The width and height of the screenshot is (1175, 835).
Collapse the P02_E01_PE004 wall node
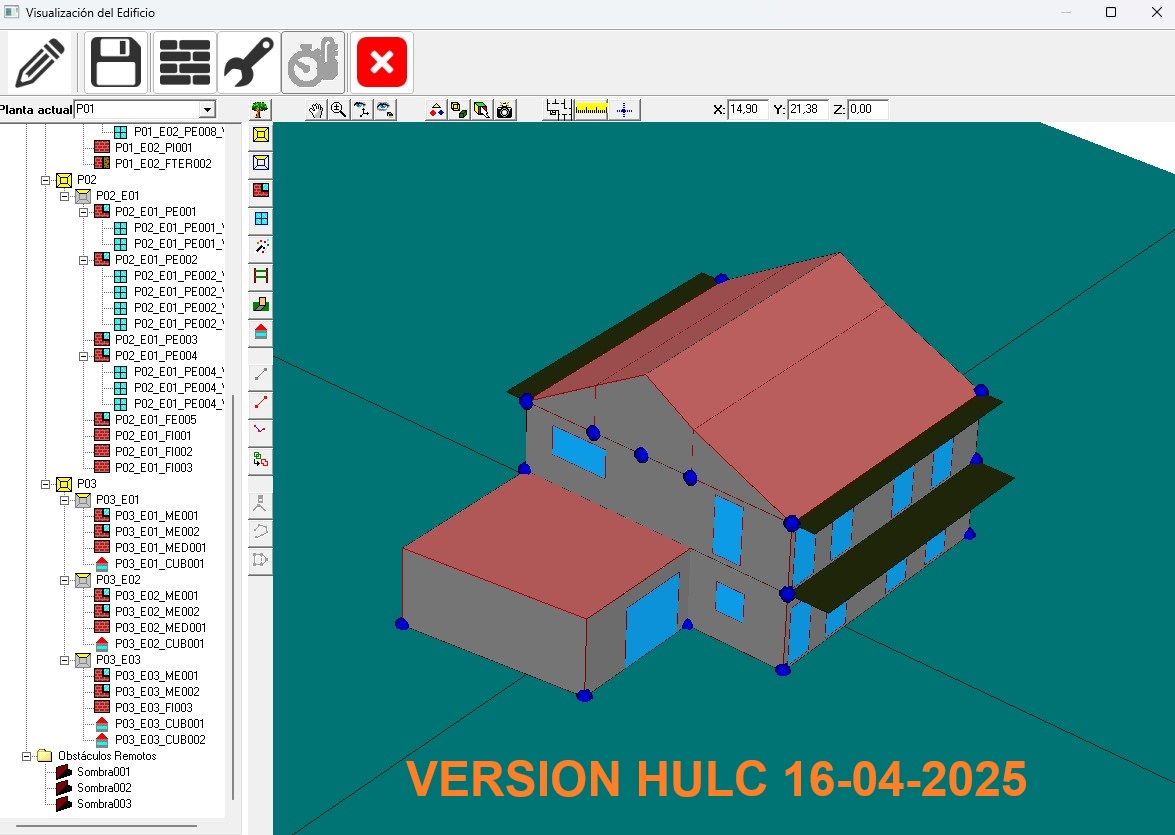(84, 356)
